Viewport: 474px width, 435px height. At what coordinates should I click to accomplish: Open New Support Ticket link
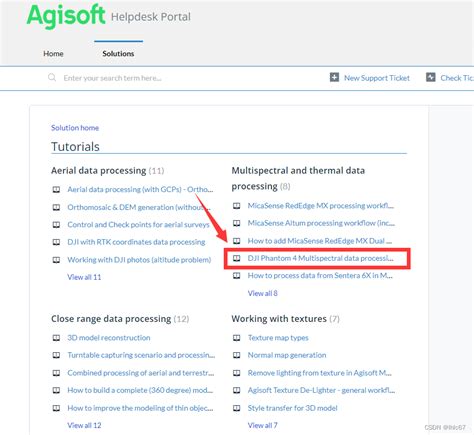[x=377, y=78]
